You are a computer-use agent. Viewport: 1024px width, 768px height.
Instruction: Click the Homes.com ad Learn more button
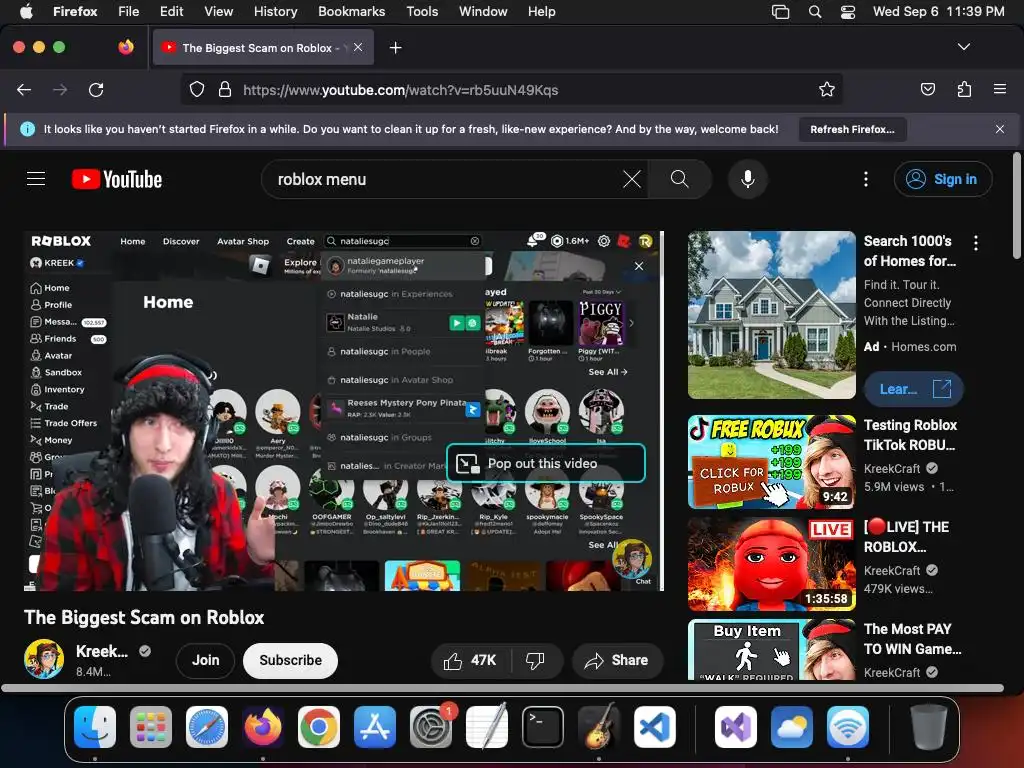pyautogui.click(x=914, y=389)
